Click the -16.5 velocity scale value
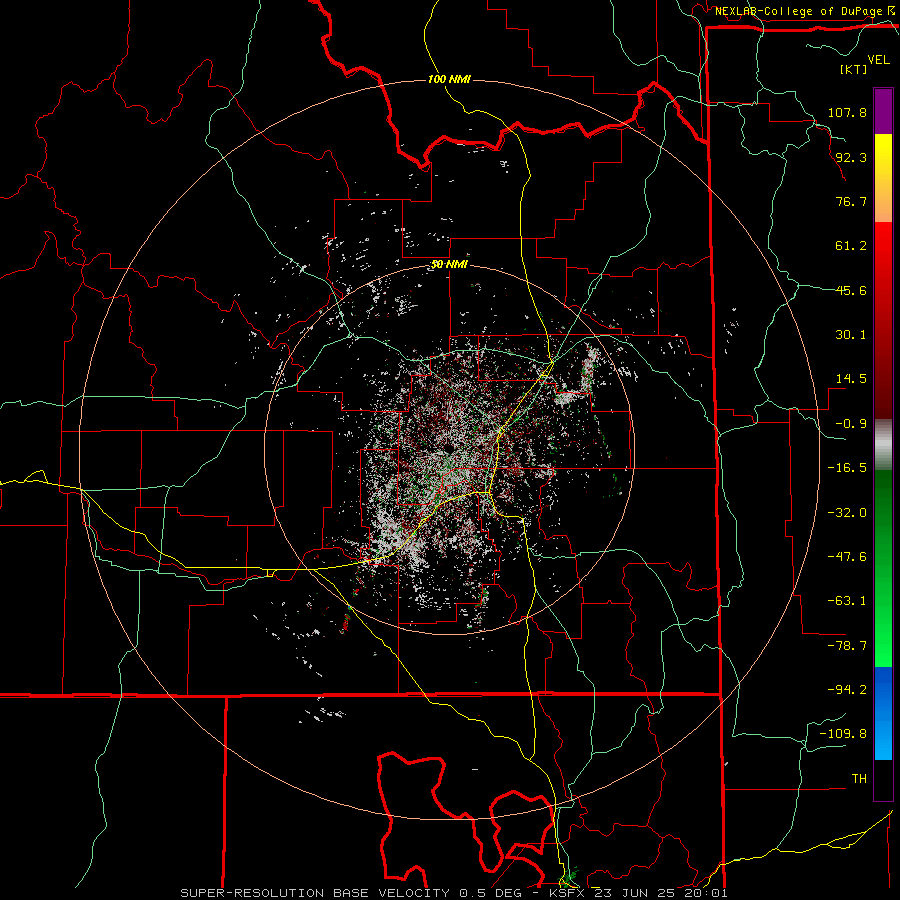This screenshot has height=900, width=900. [847, 468]
